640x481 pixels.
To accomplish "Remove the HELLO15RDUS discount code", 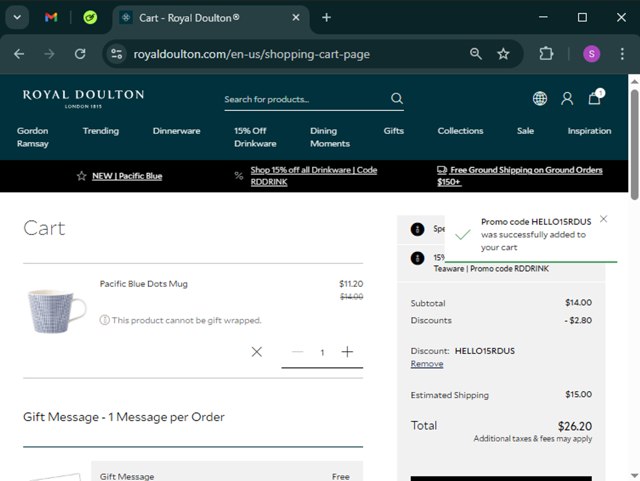I will 427,364.
